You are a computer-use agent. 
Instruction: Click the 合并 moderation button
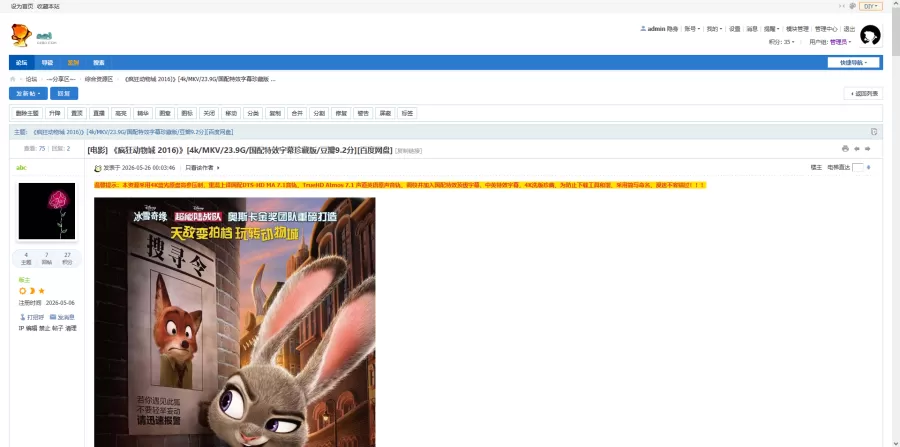(x=296, y=114)
